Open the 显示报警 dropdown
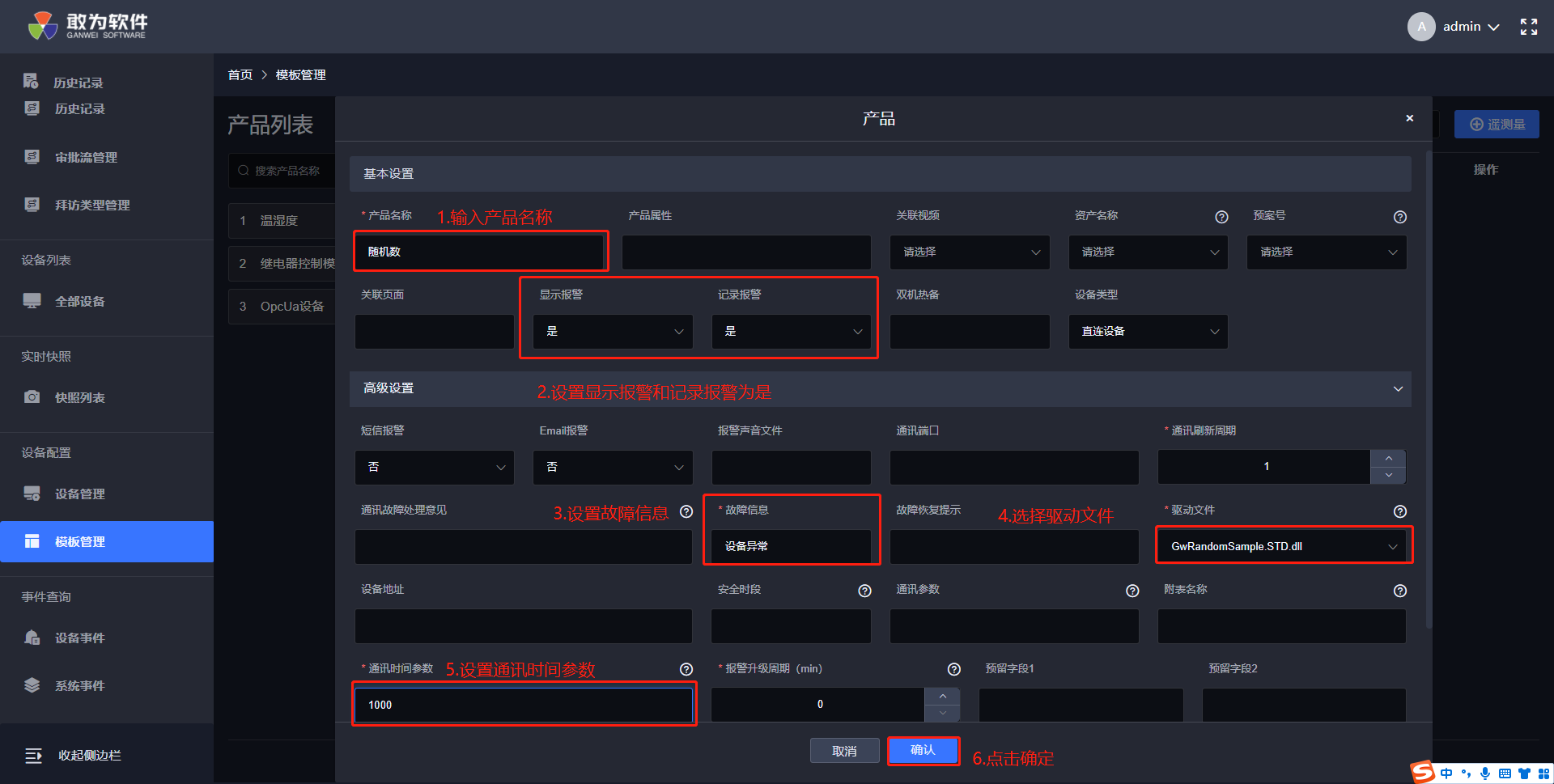Screen dimensions: 1554x784 pyautogui.click(x=613, y=332)
